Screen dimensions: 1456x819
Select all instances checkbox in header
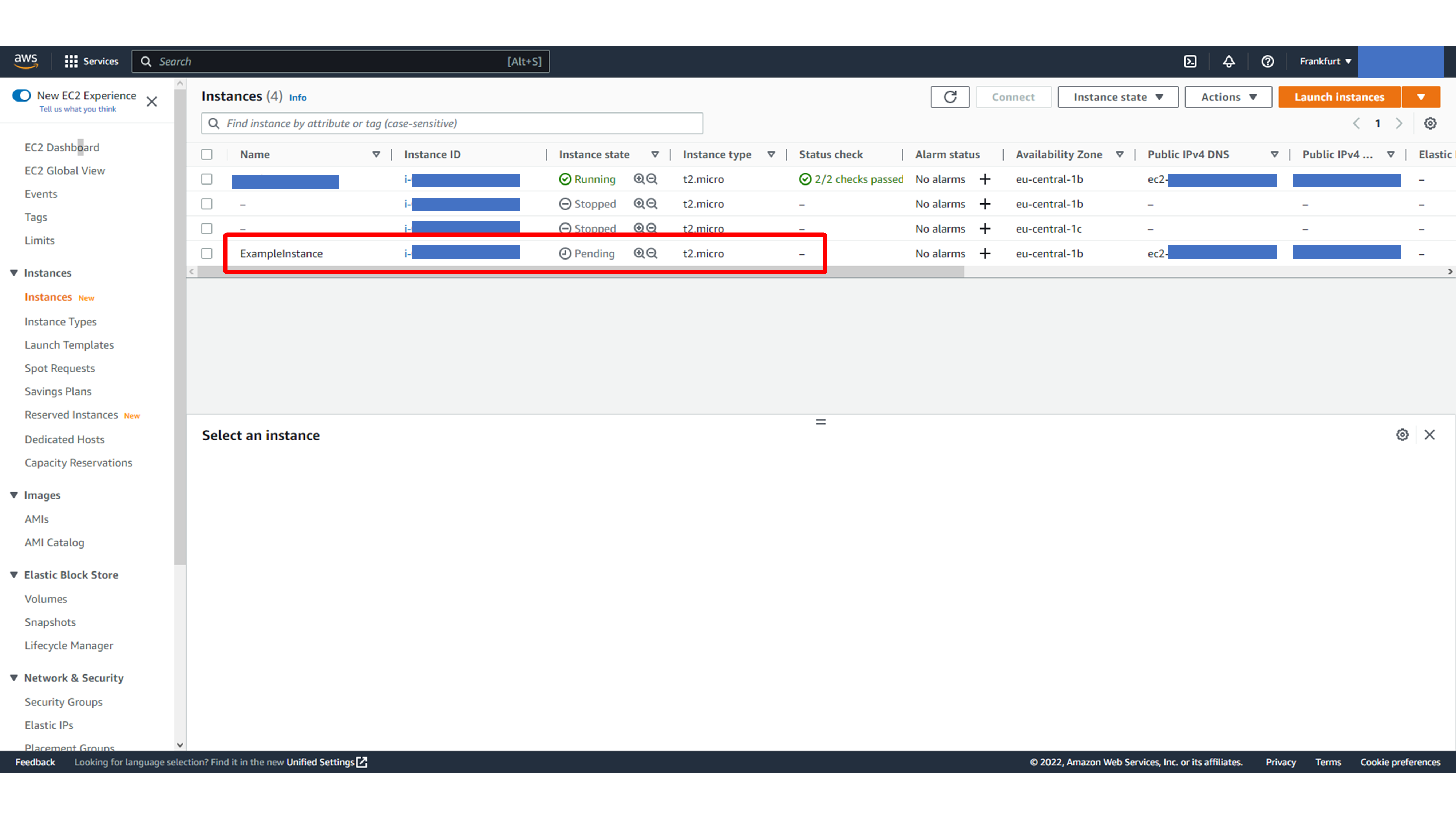tap(207, 154)
